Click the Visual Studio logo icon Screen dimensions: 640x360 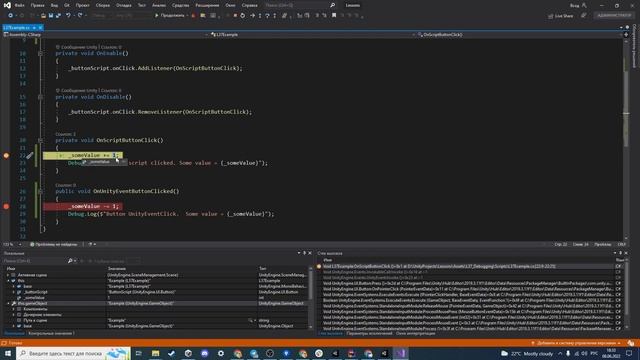pyautogui.click(x=7, y=5)
